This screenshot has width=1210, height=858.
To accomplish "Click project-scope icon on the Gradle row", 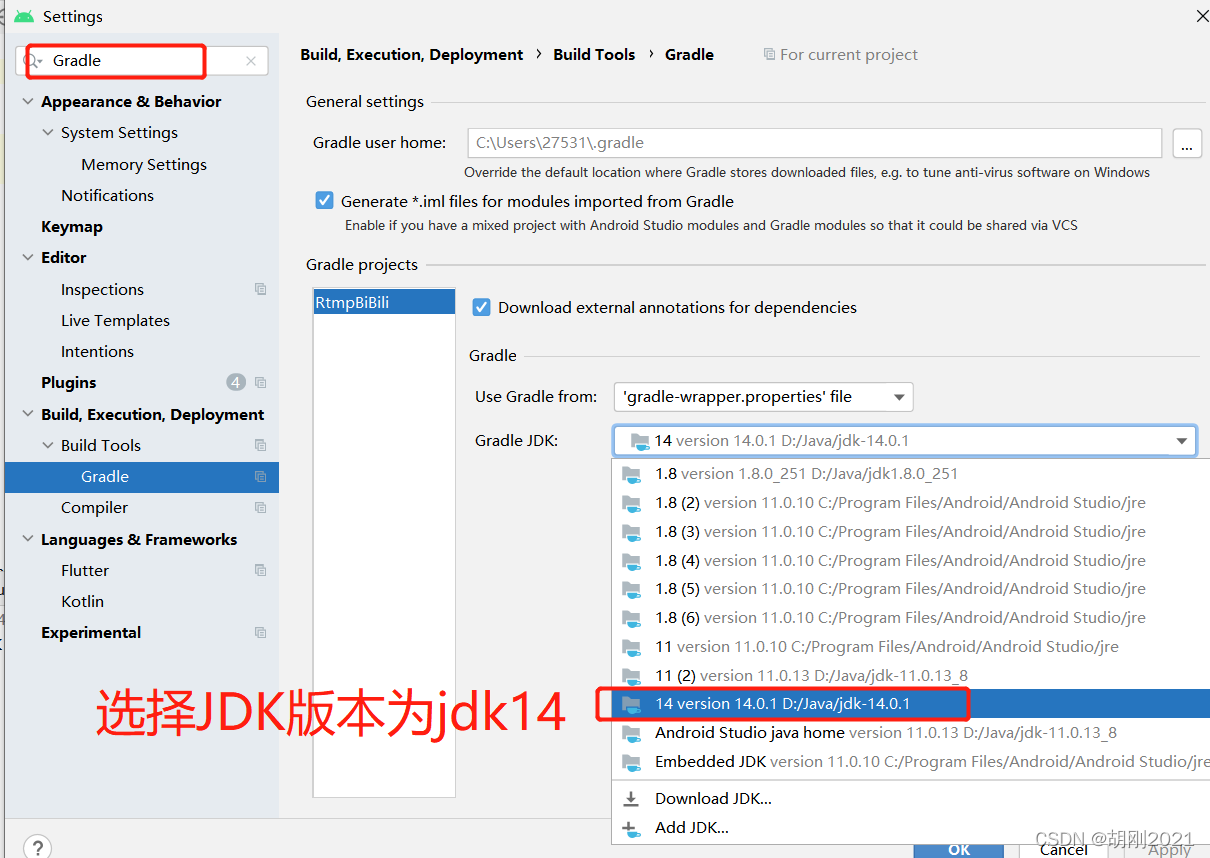I will [260, 476].
